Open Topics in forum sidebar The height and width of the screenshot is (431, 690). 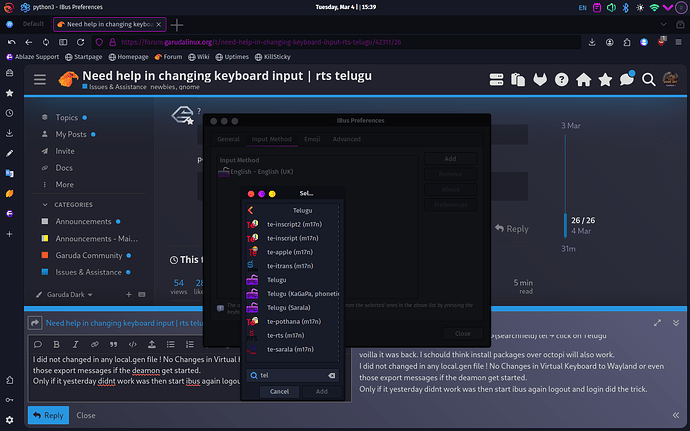click(x=66, y=118)
